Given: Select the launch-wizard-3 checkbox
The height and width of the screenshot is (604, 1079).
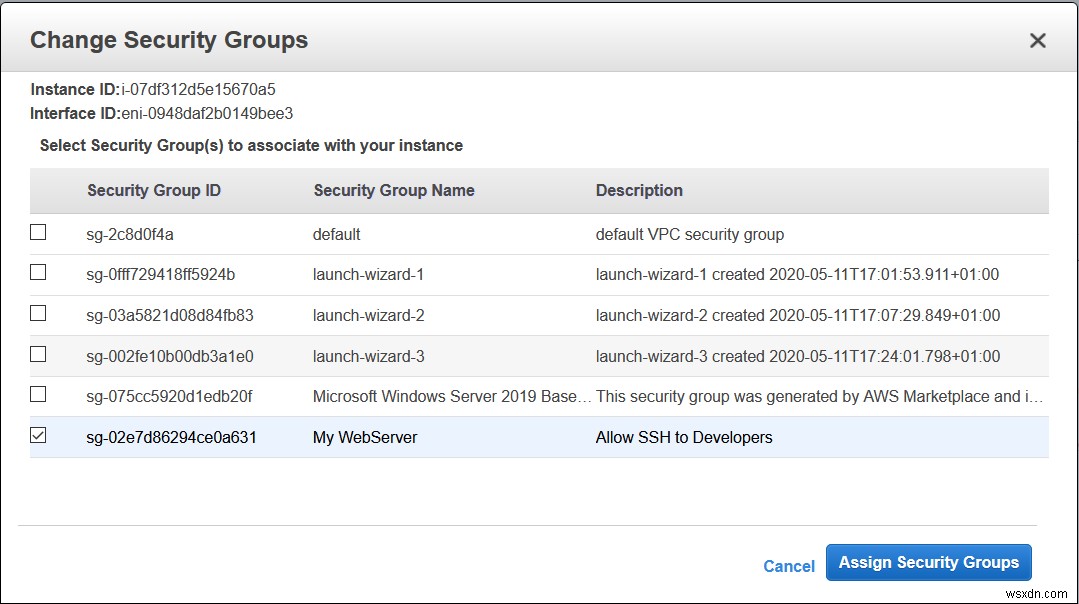Looking at the screenshot, I should pos(38,354).
